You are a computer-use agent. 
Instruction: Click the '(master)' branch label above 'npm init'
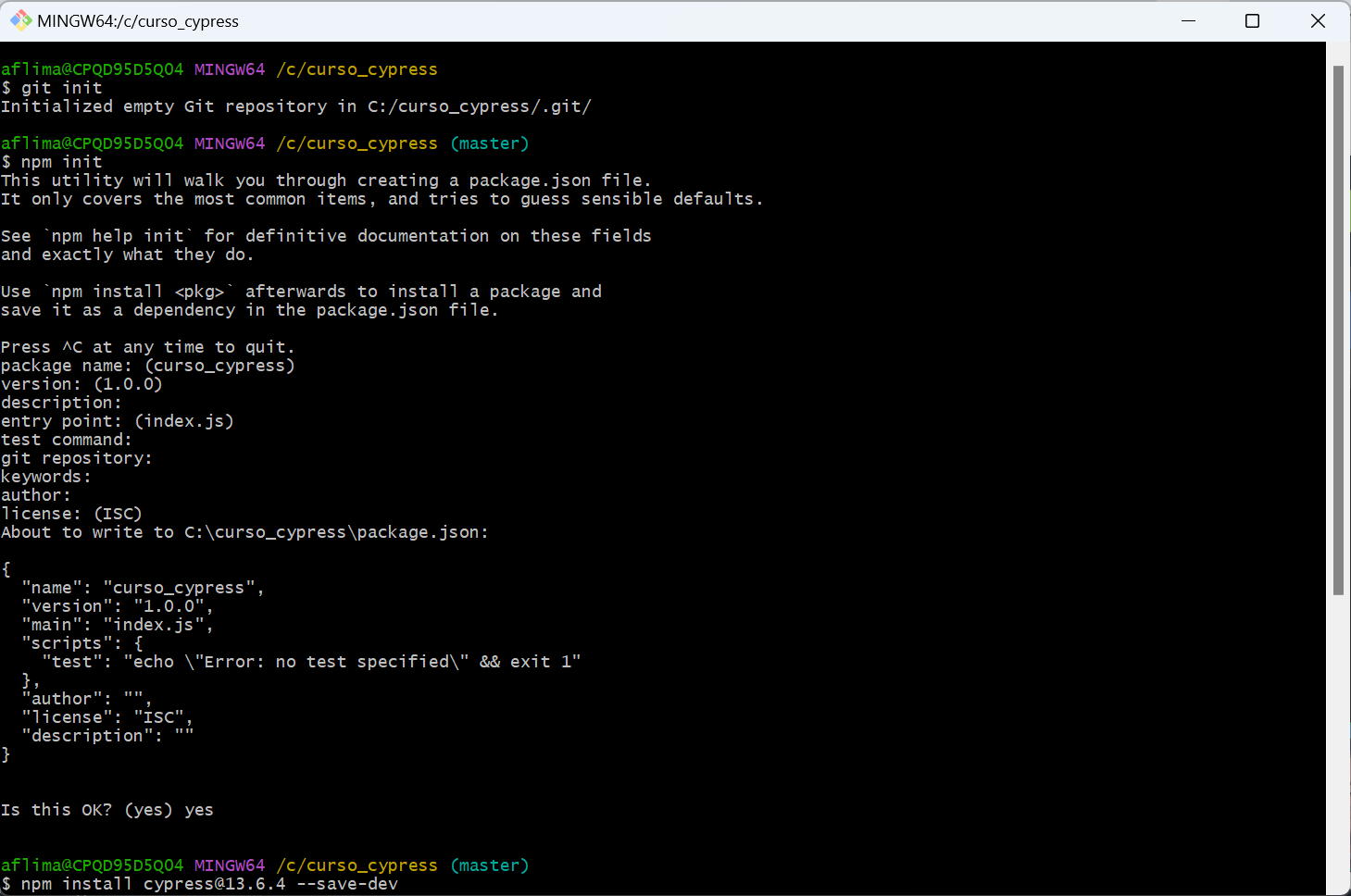[490, 143]
